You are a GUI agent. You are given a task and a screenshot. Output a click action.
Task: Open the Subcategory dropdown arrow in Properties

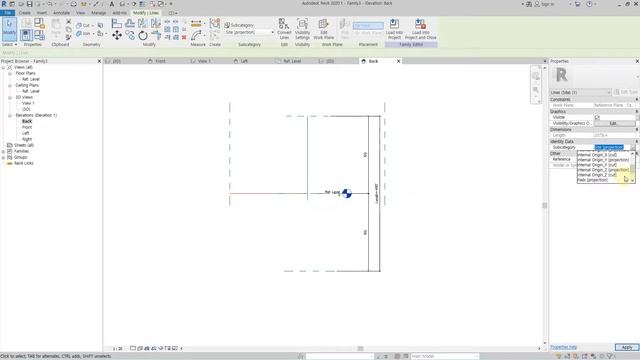[633, 147]
